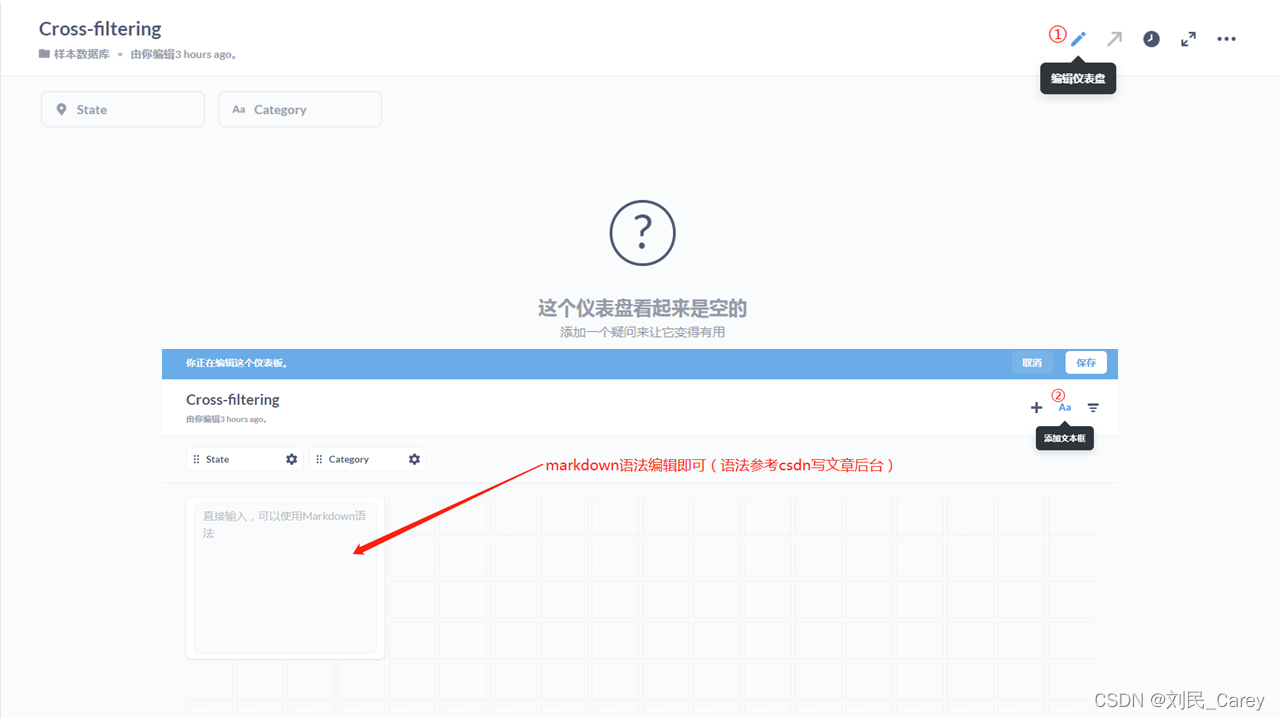Click the State filter in edit mode
The width and height of the screenshot is (1280, 720).
244,459
